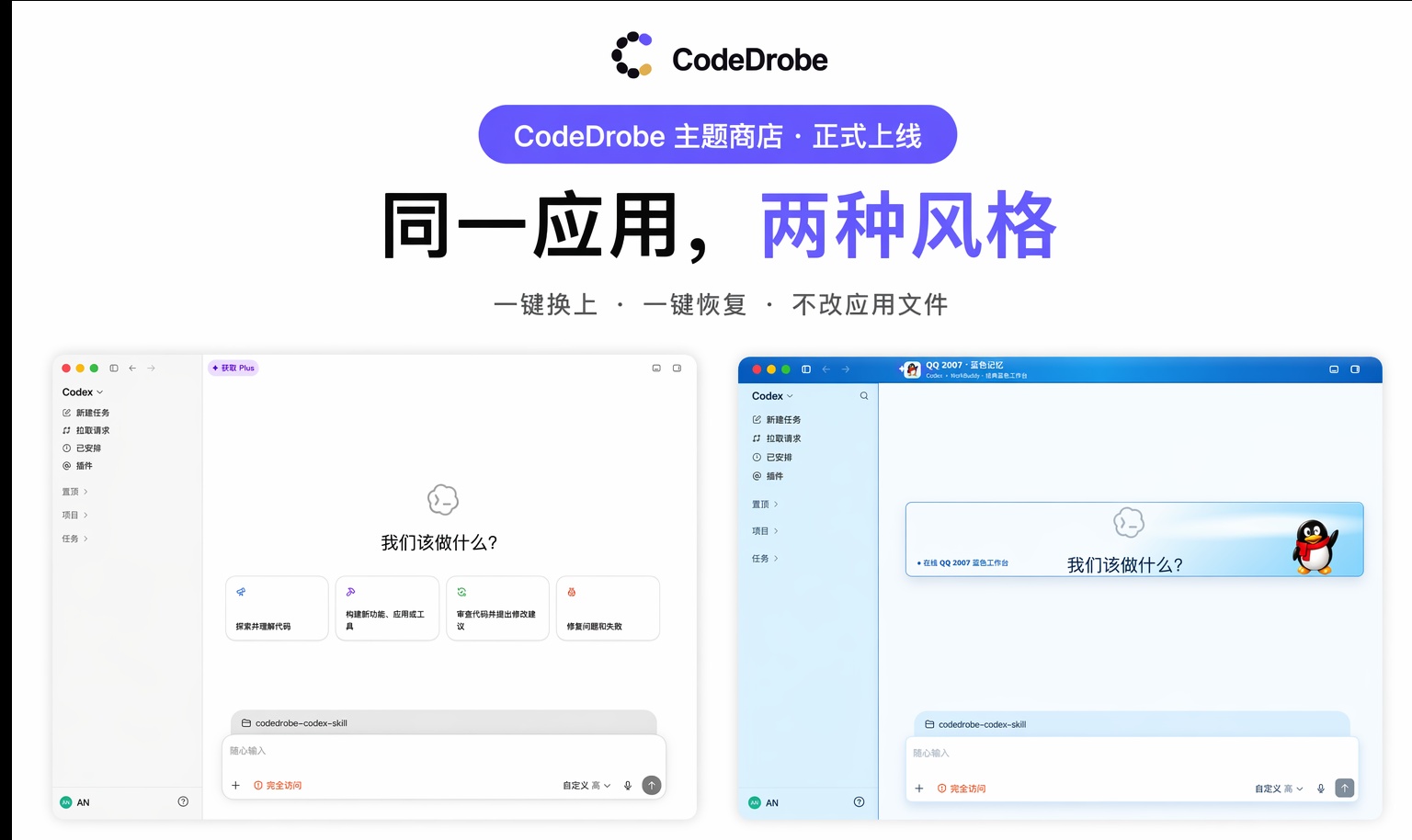1412x840 pixels.
Task: Click help icon in blue window sidebar
Action: pos(859,801)
